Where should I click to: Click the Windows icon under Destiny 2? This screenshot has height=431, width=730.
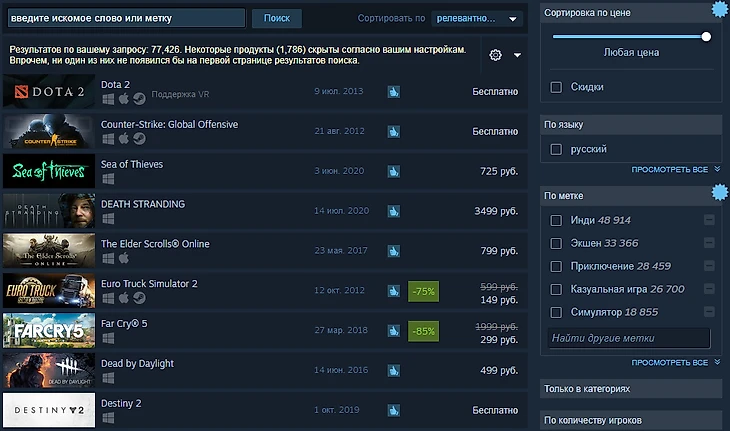(x=108, y=418)
